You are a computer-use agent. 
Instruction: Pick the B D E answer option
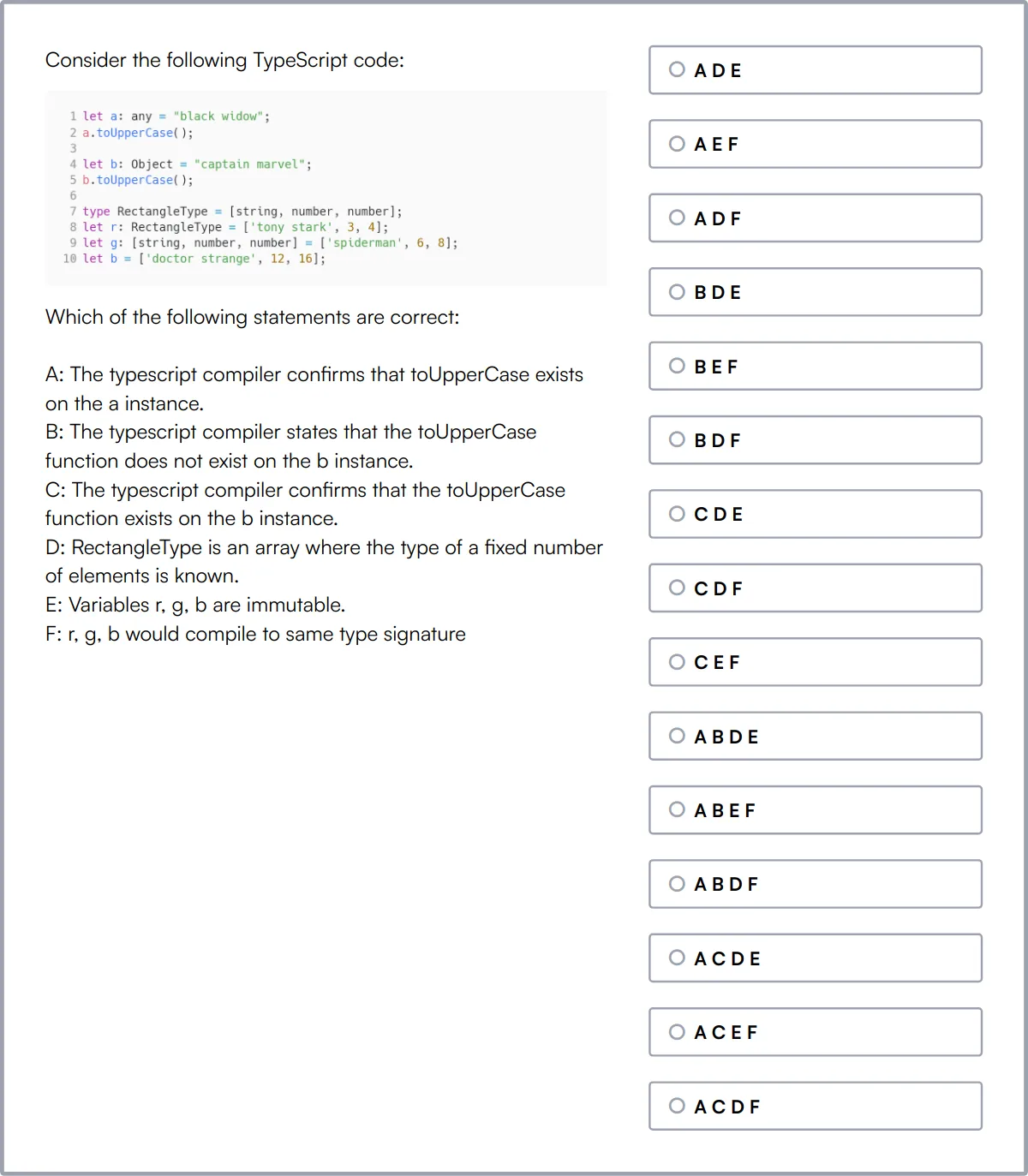click(x=815, y=292)
